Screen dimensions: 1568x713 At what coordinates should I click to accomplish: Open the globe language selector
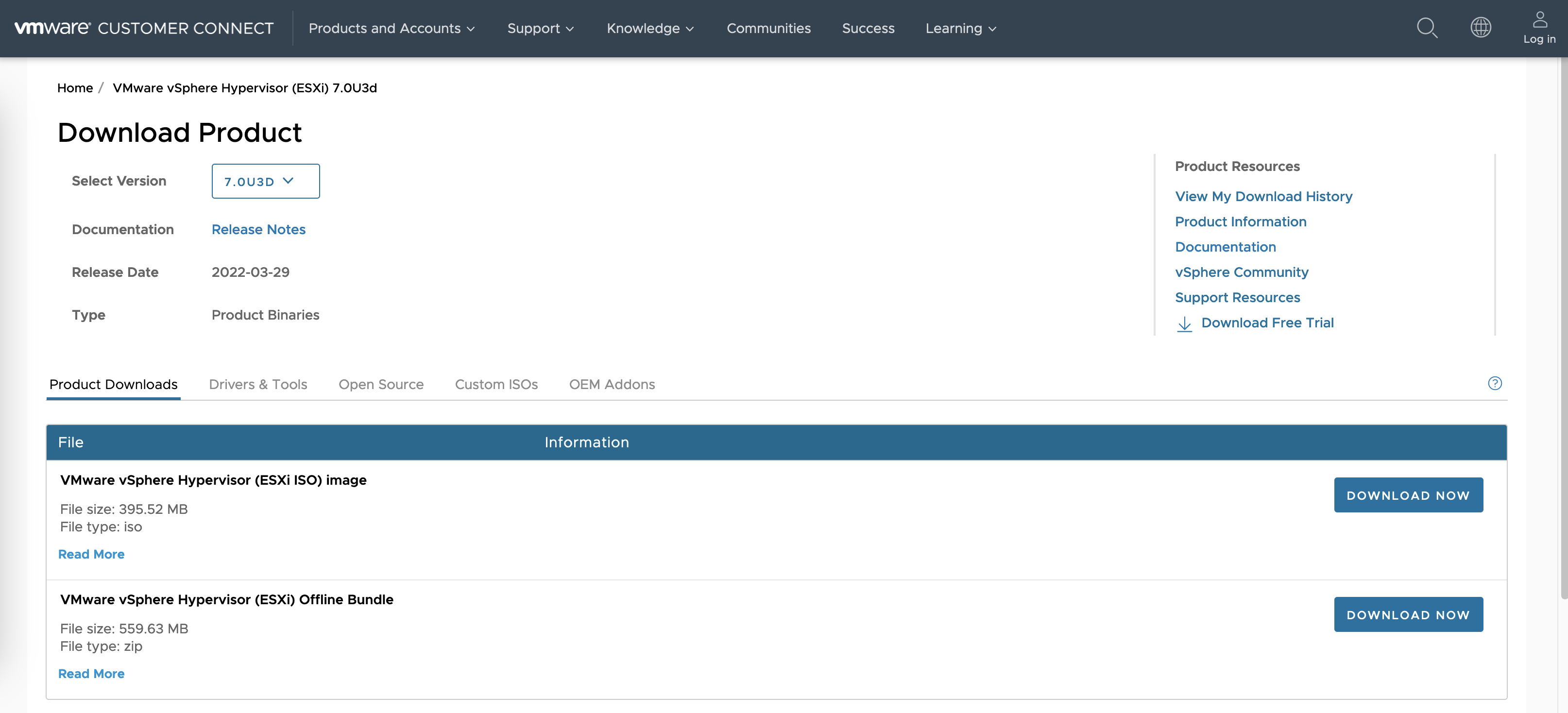[x=1481, y=27]
